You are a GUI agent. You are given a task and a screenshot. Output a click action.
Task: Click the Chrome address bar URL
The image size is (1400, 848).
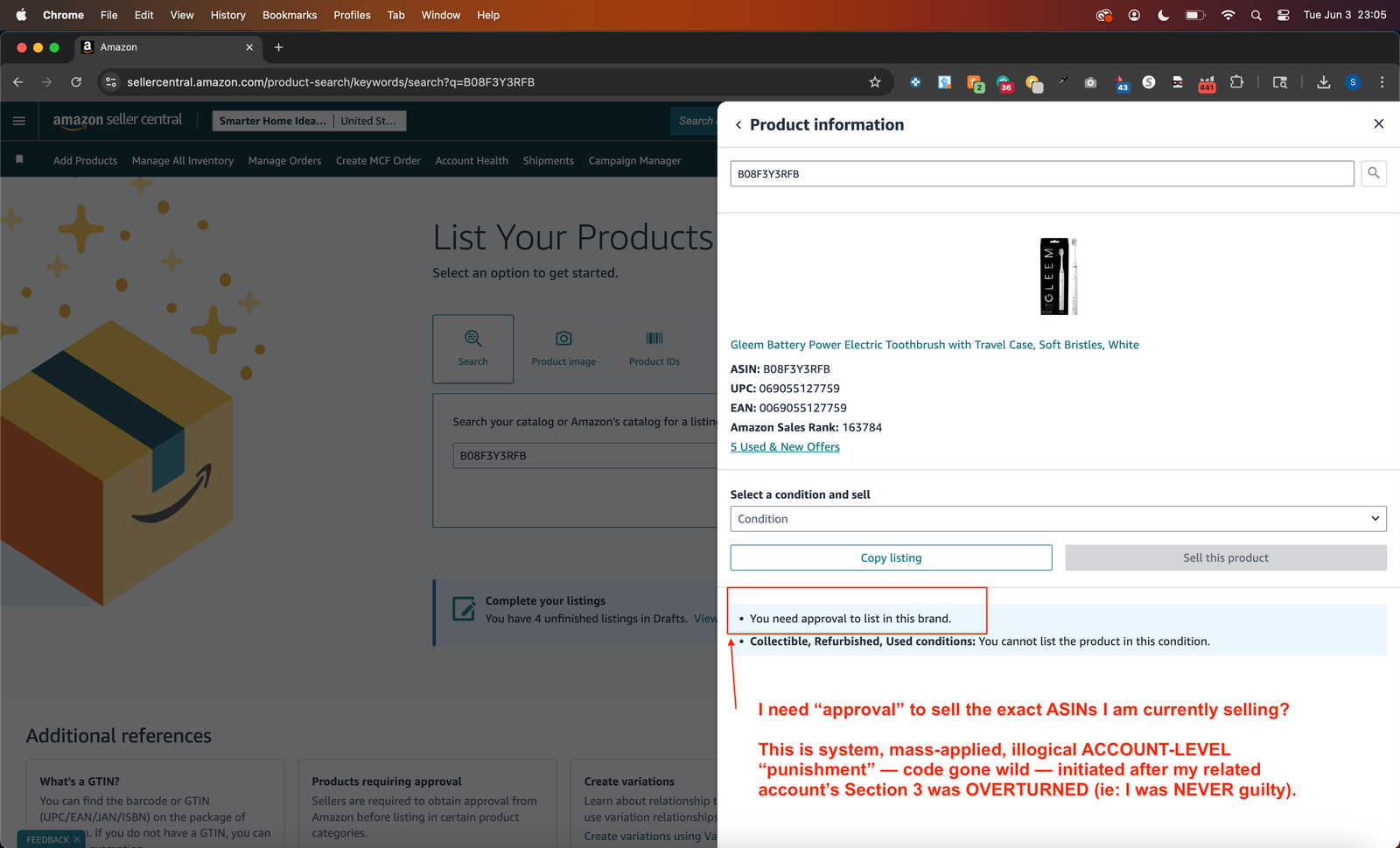click(331, 82)
